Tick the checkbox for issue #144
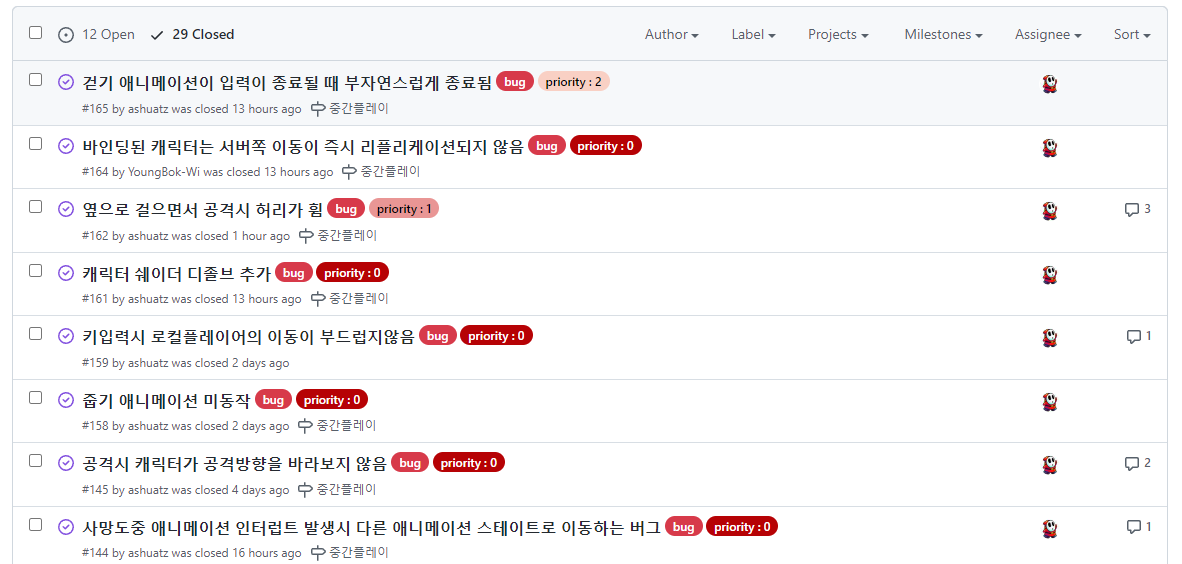The image size is (1182, 564). [35, 524]
